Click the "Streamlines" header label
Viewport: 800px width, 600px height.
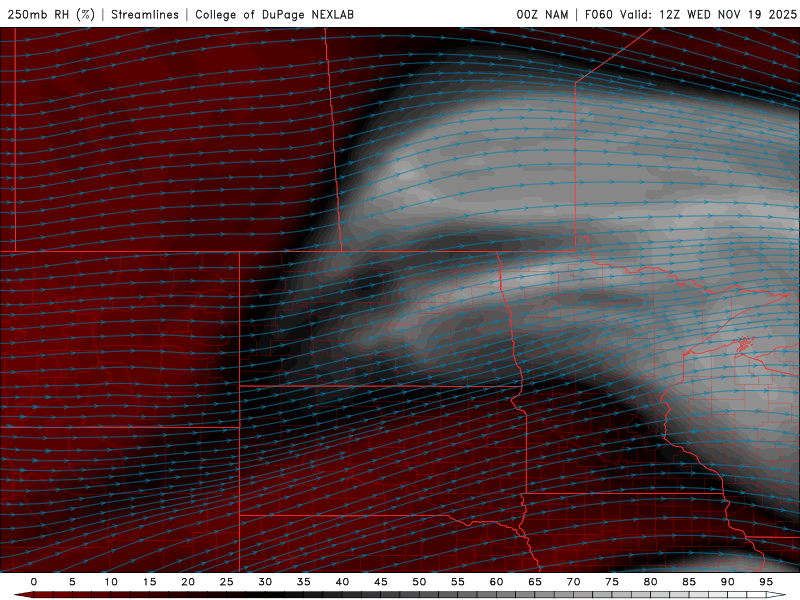coord(145,14)
